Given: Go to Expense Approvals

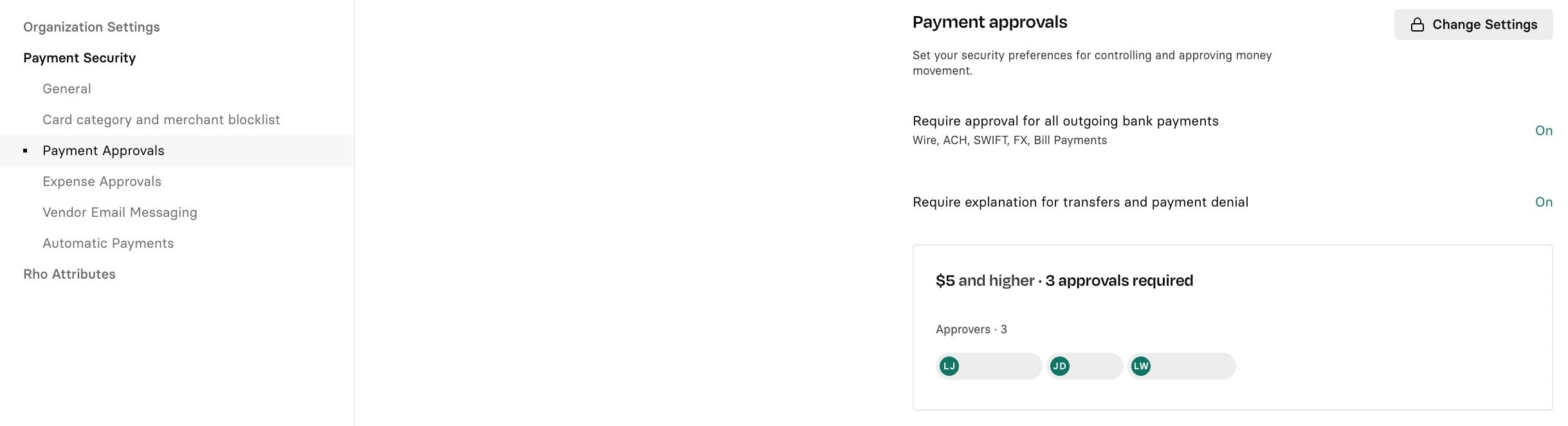Looking at the screenshot, I should point(102,181).
